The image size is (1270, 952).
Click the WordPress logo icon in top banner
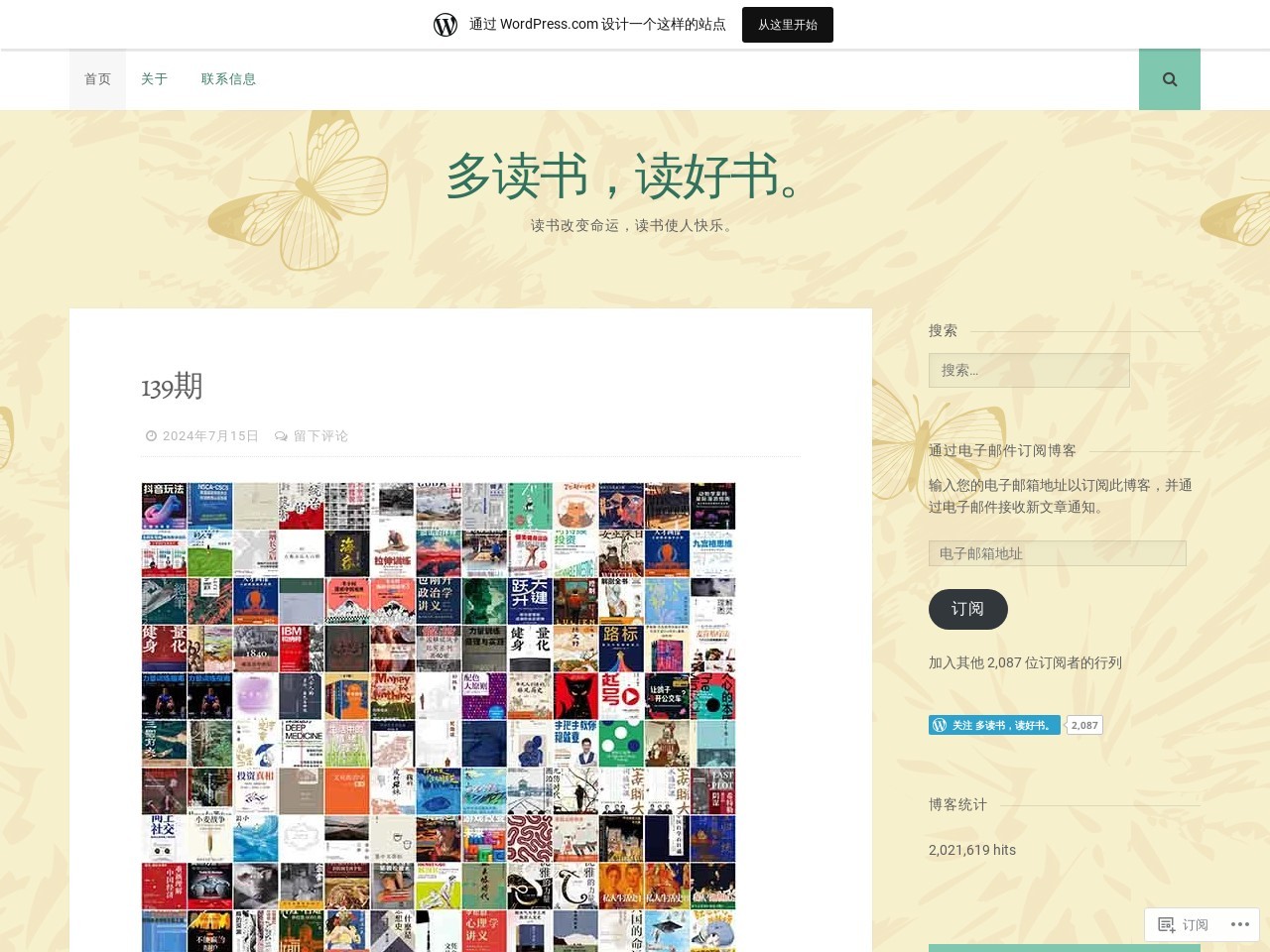[445, 25]
